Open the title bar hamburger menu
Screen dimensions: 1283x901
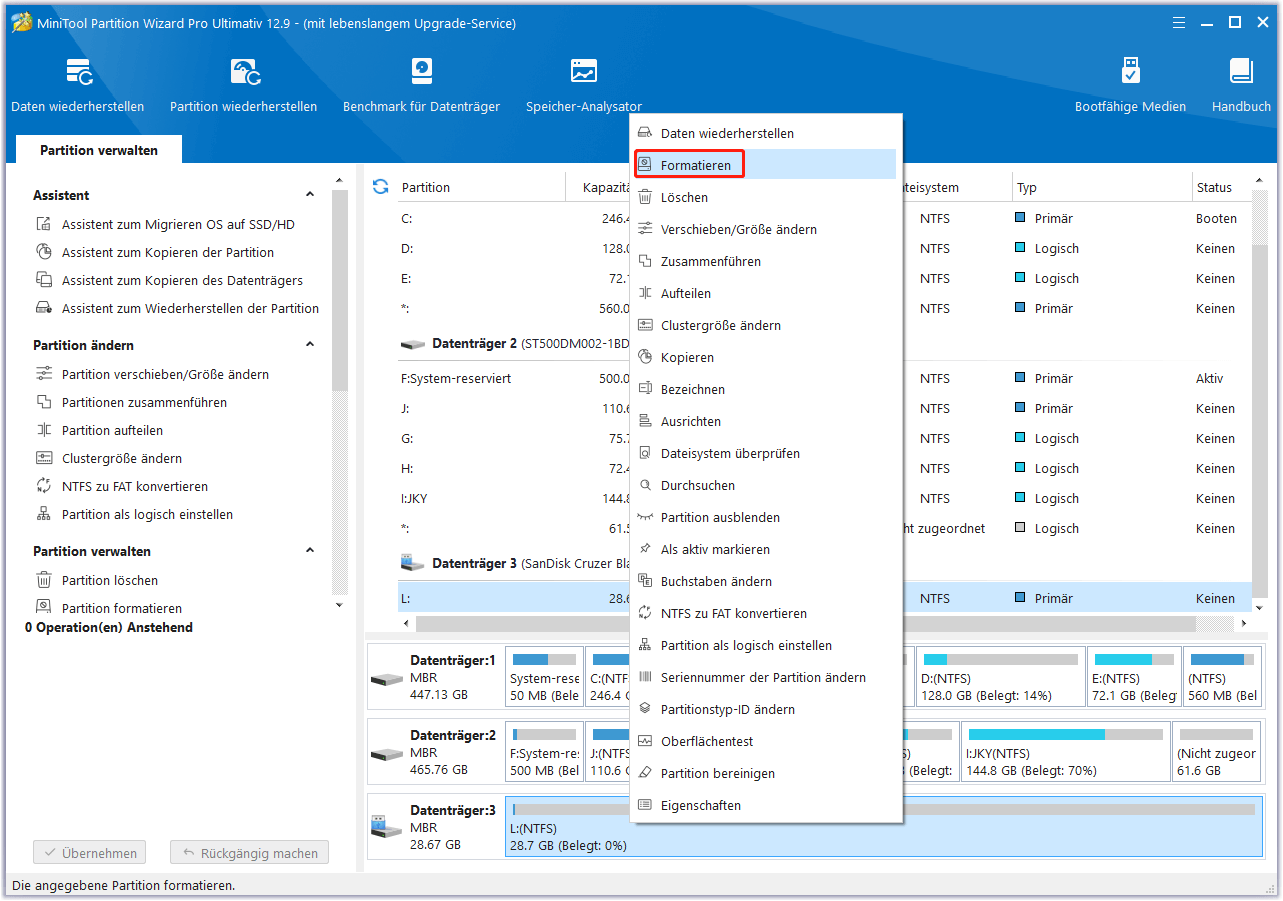point(1179,22)
